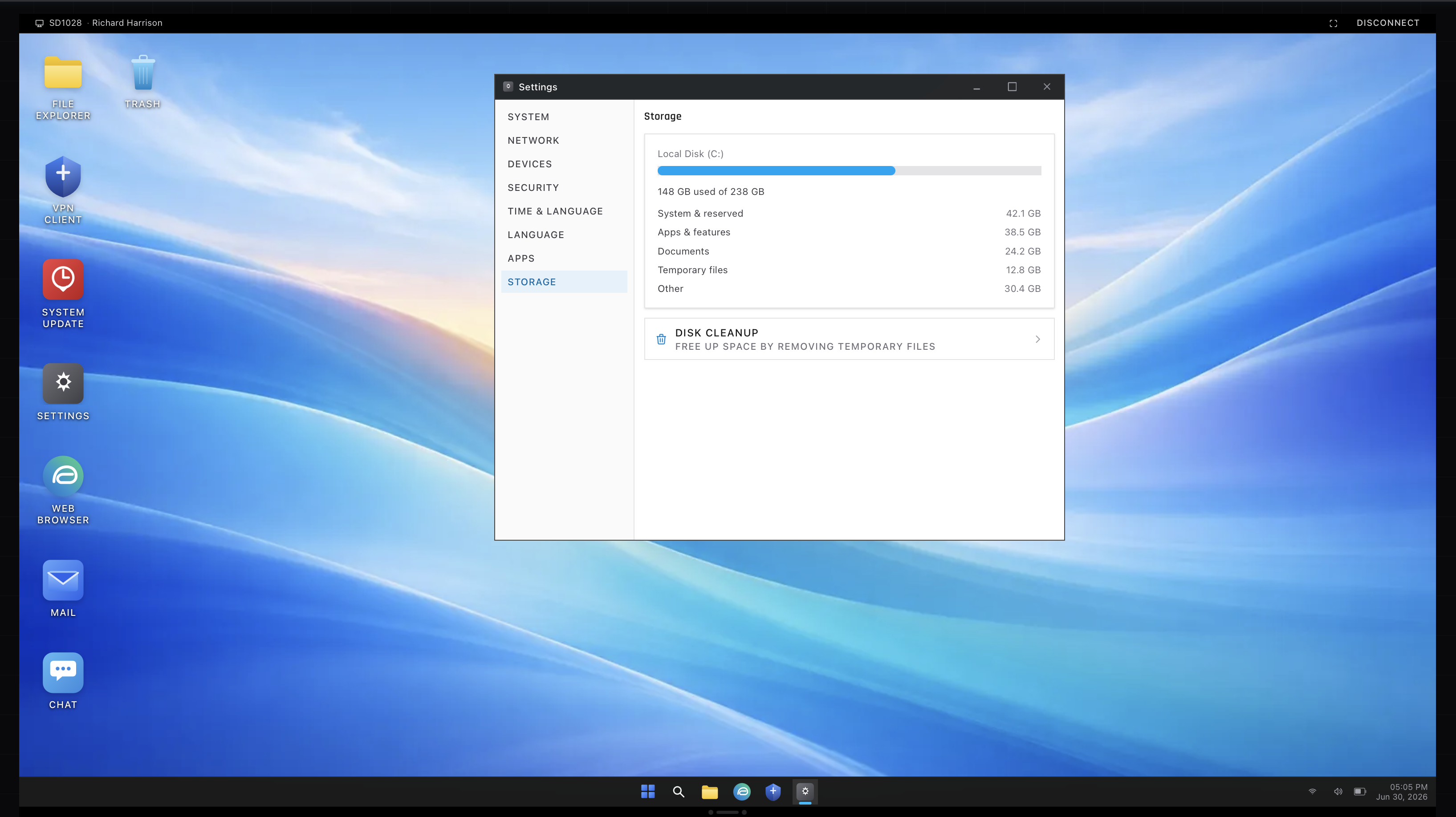The image size is (1456, 817).
Task: Click the Temporary files storage row
Action: click(849, 270)
